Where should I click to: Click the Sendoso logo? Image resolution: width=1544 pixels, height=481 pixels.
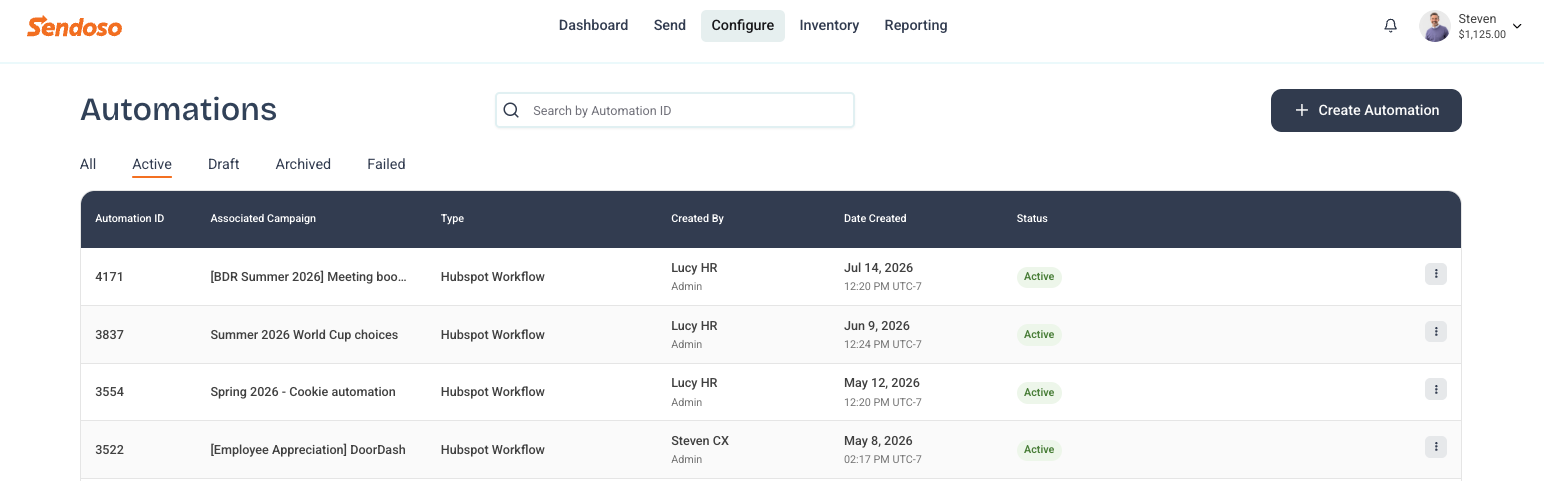75,26
